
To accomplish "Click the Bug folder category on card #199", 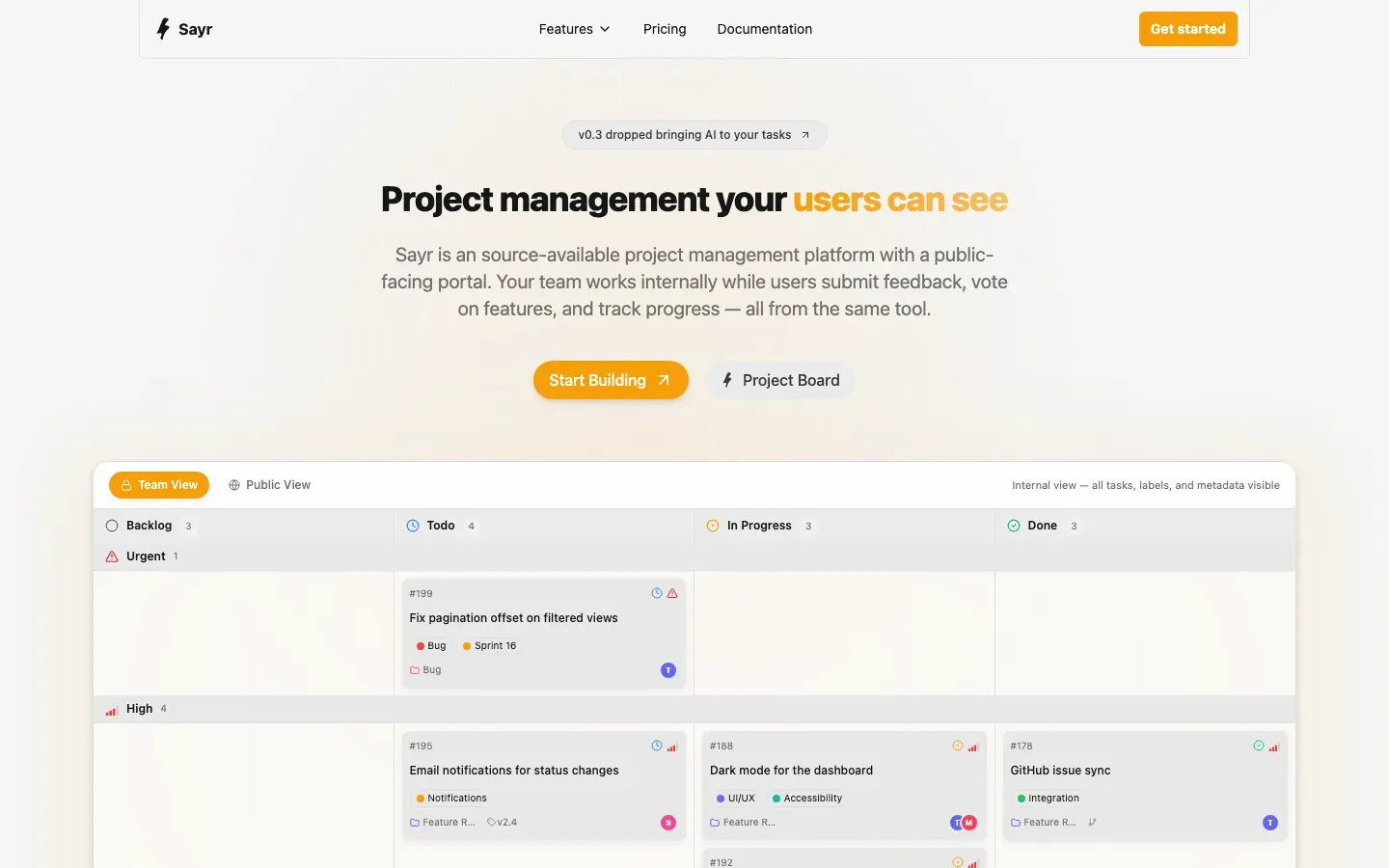I will (x=425, y=670).
